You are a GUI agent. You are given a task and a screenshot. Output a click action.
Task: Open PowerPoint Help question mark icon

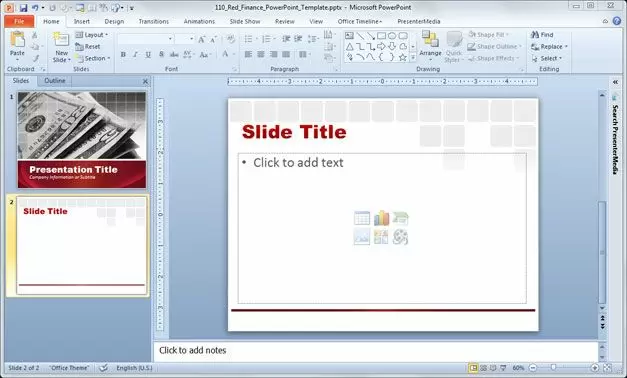pyautogui.click(x=617, y=21)
